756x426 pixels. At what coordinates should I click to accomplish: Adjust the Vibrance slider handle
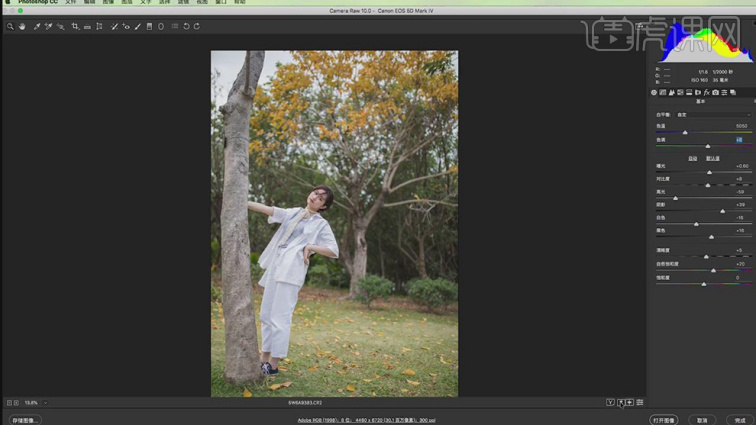pos(714,271)
